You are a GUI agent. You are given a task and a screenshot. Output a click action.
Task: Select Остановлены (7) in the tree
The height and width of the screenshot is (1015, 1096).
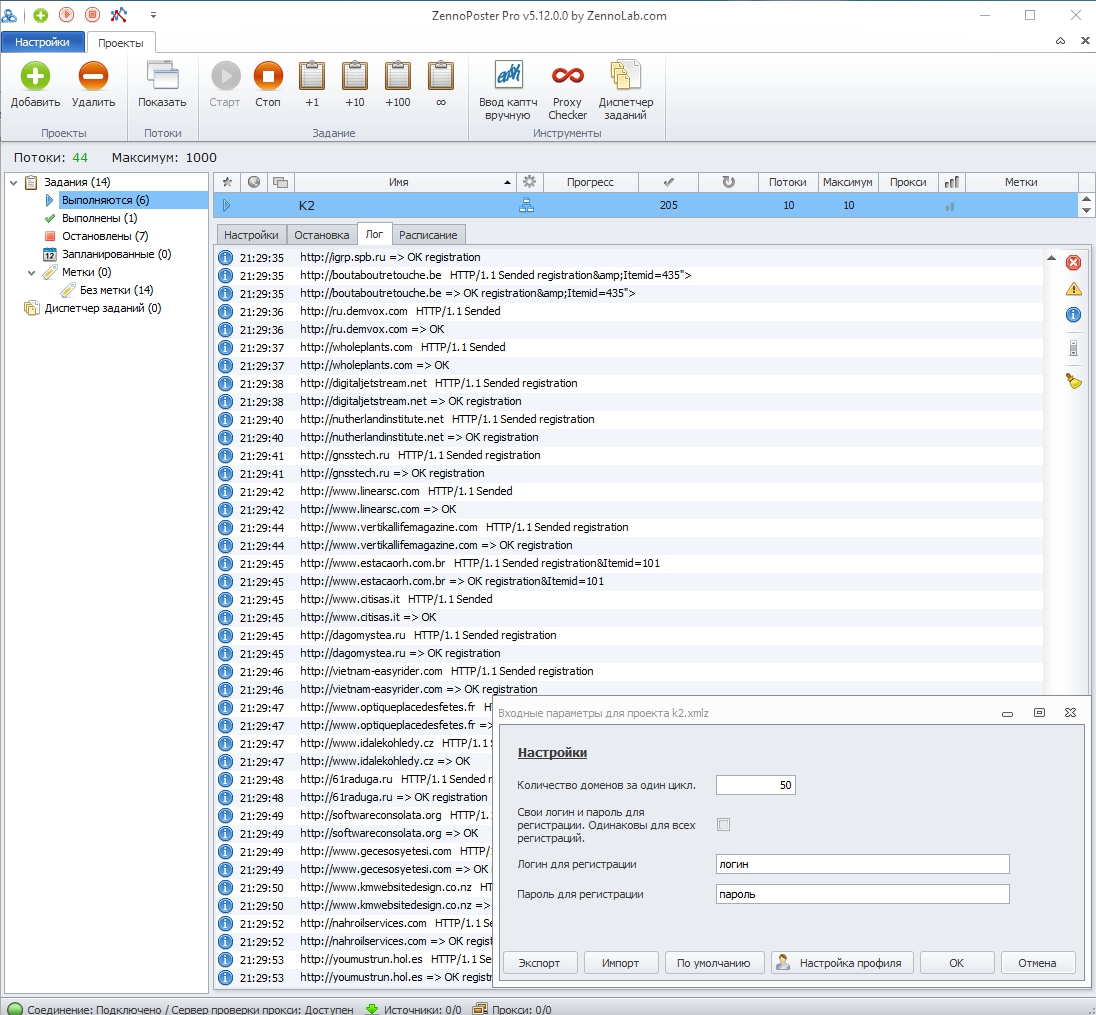(x=105, y=236)
